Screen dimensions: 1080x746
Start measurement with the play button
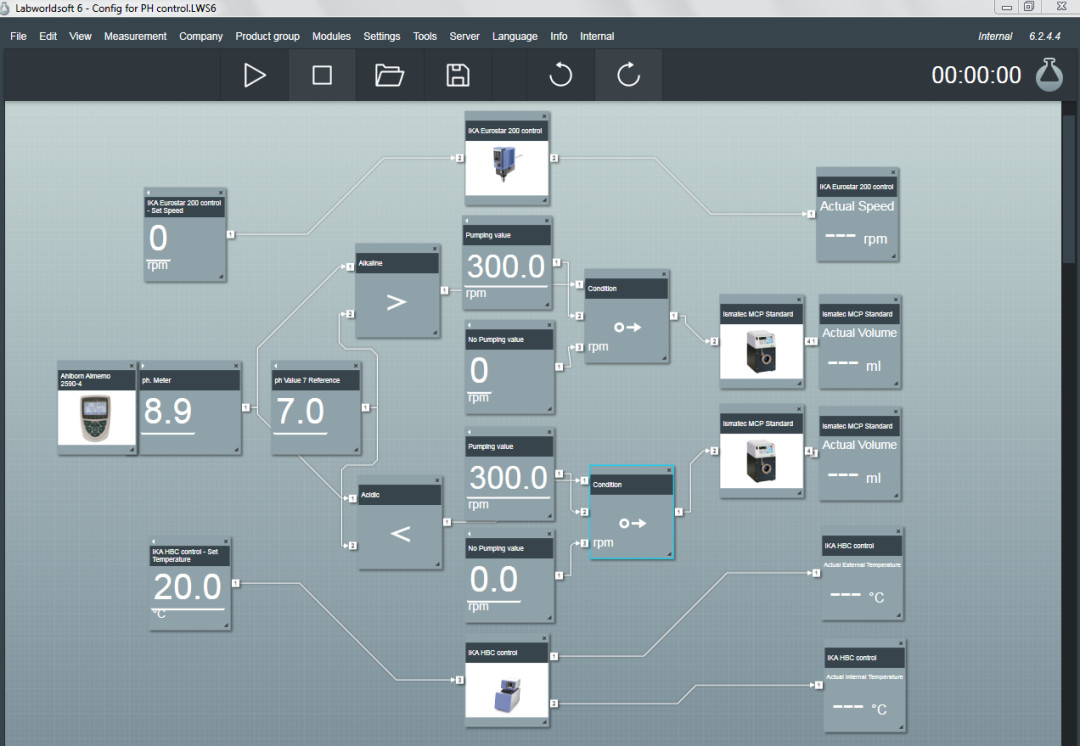[255, 75]
